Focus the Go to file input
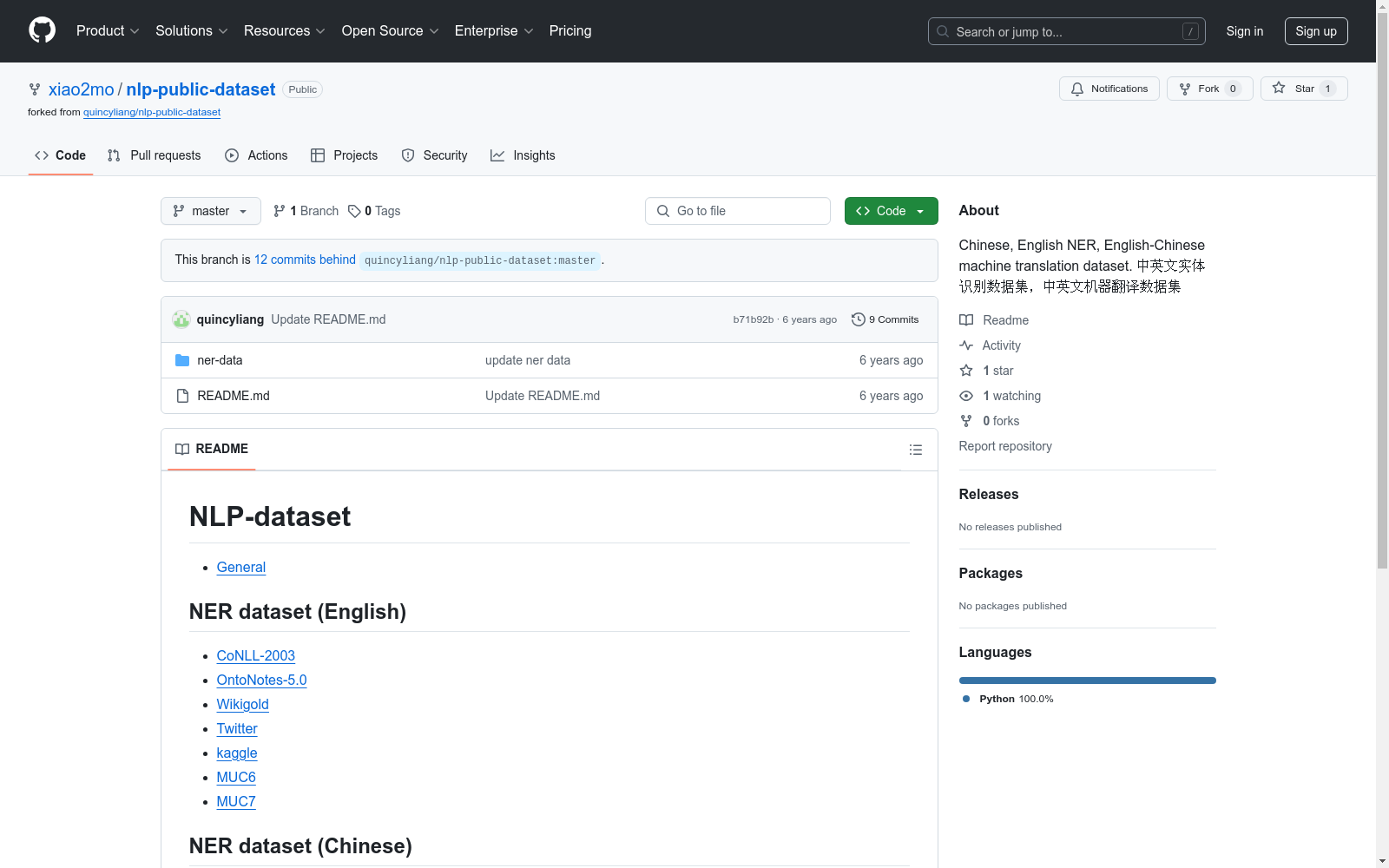 738,211
